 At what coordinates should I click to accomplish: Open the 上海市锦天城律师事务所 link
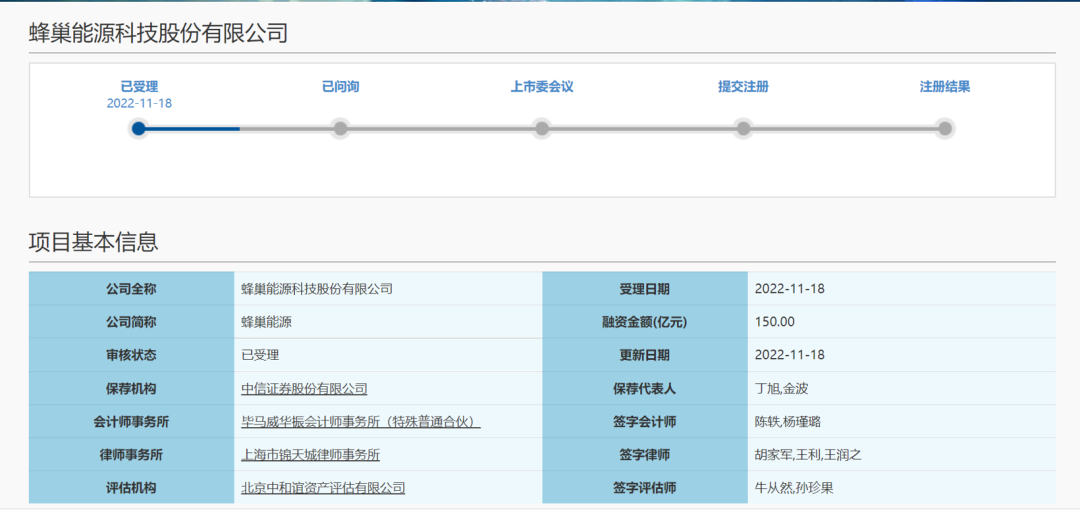[x=310, y=454]
